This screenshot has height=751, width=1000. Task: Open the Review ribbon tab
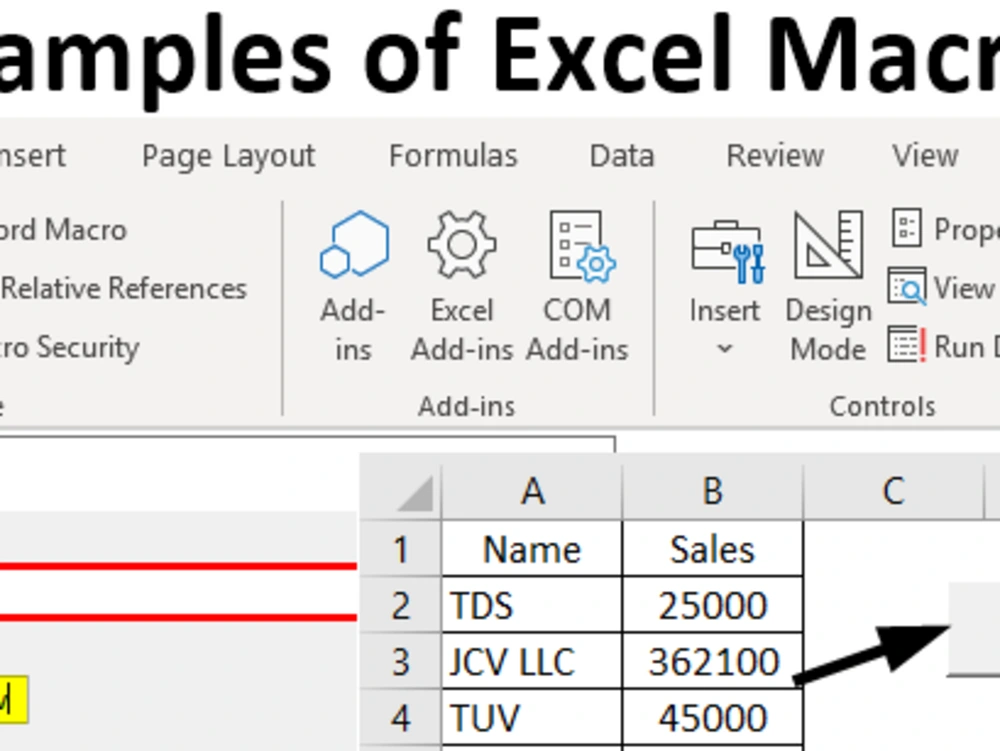point(775,156)
